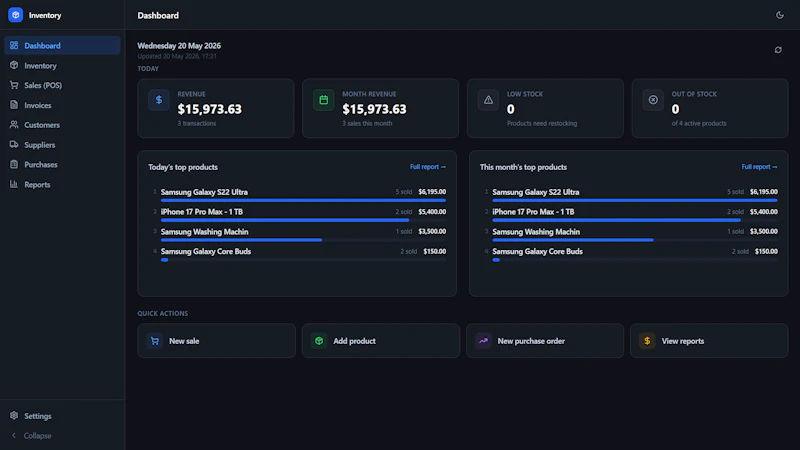This screenshot has height=450, width=800.
Task: Click the Low Stock card count
Action: (511, 109)
